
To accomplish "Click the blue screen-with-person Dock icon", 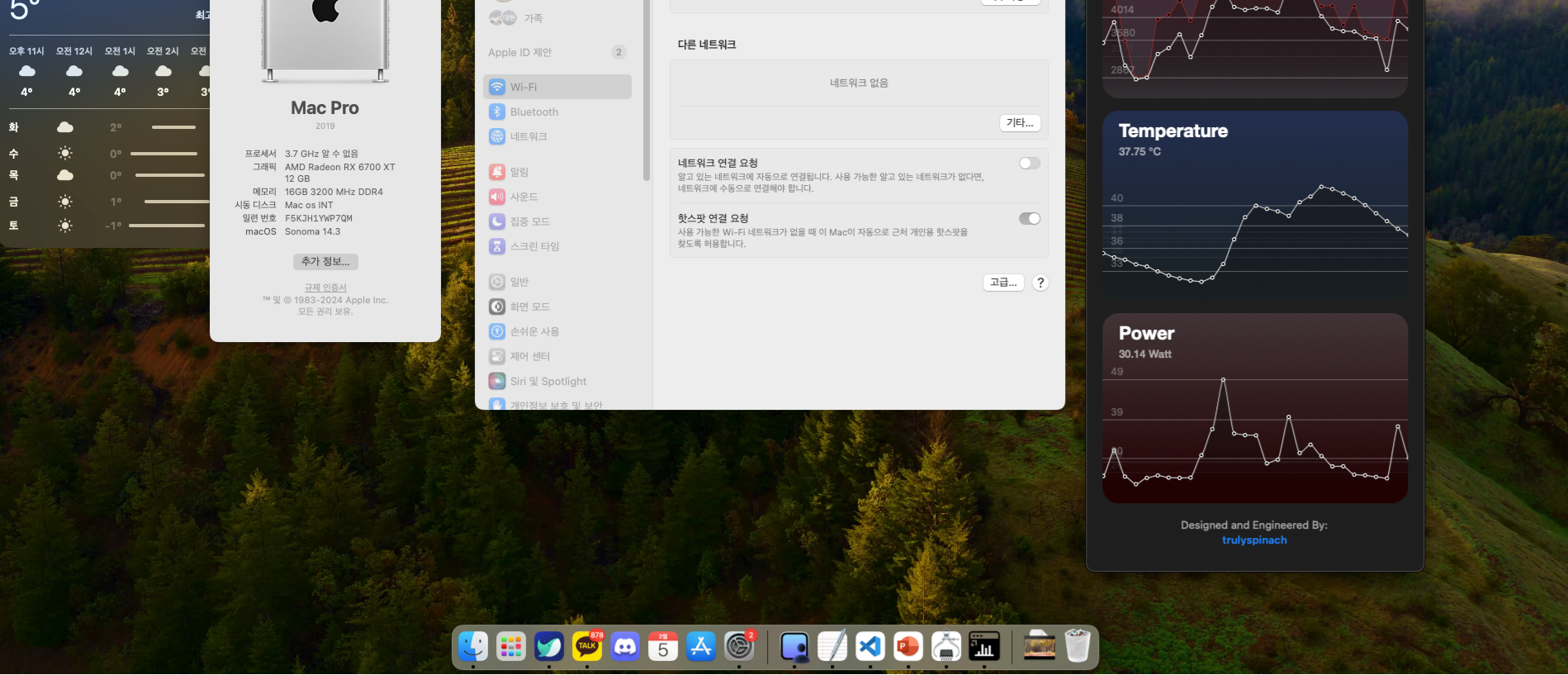I will [794, 646].
